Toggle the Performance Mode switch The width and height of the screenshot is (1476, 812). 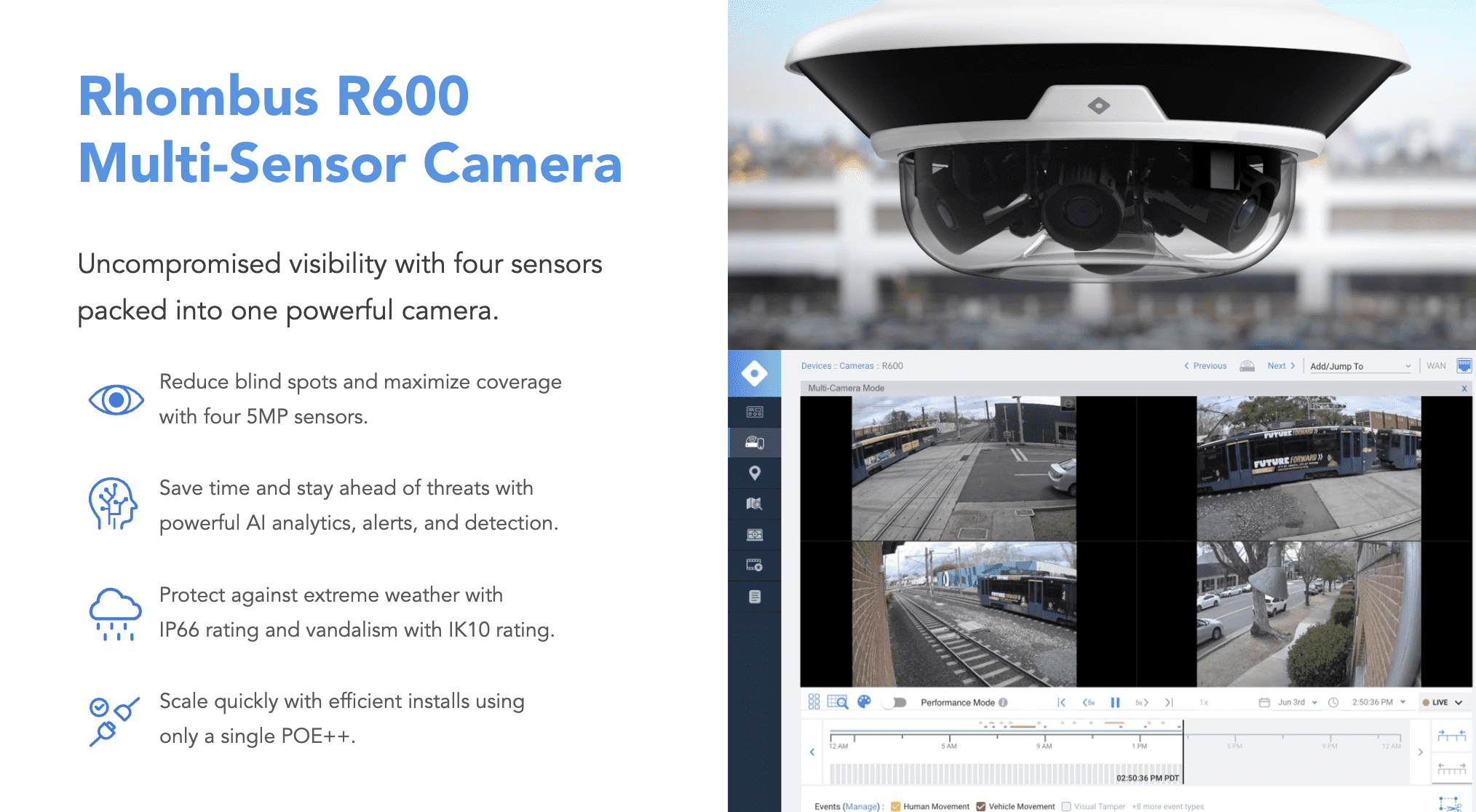pyautogui.click(x=895, y=702)
